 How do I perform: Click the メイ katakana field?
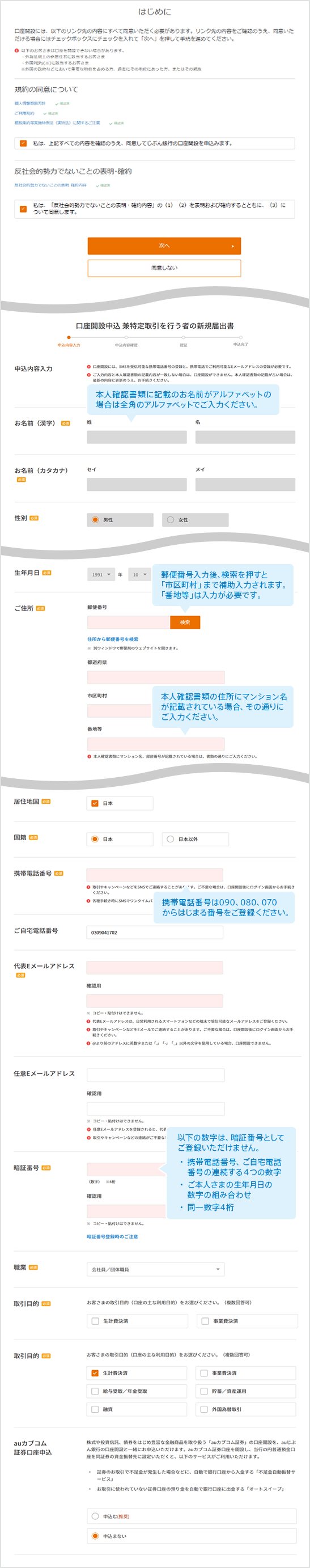pyautogui.click(x=245, y=485)
